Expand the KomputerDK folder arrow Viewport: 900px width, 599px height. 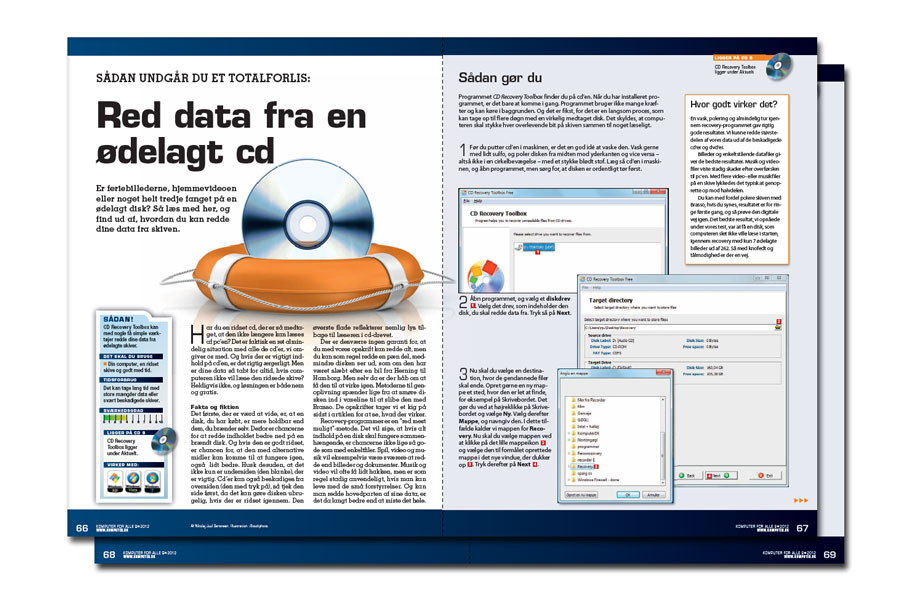tap(568, 433)
